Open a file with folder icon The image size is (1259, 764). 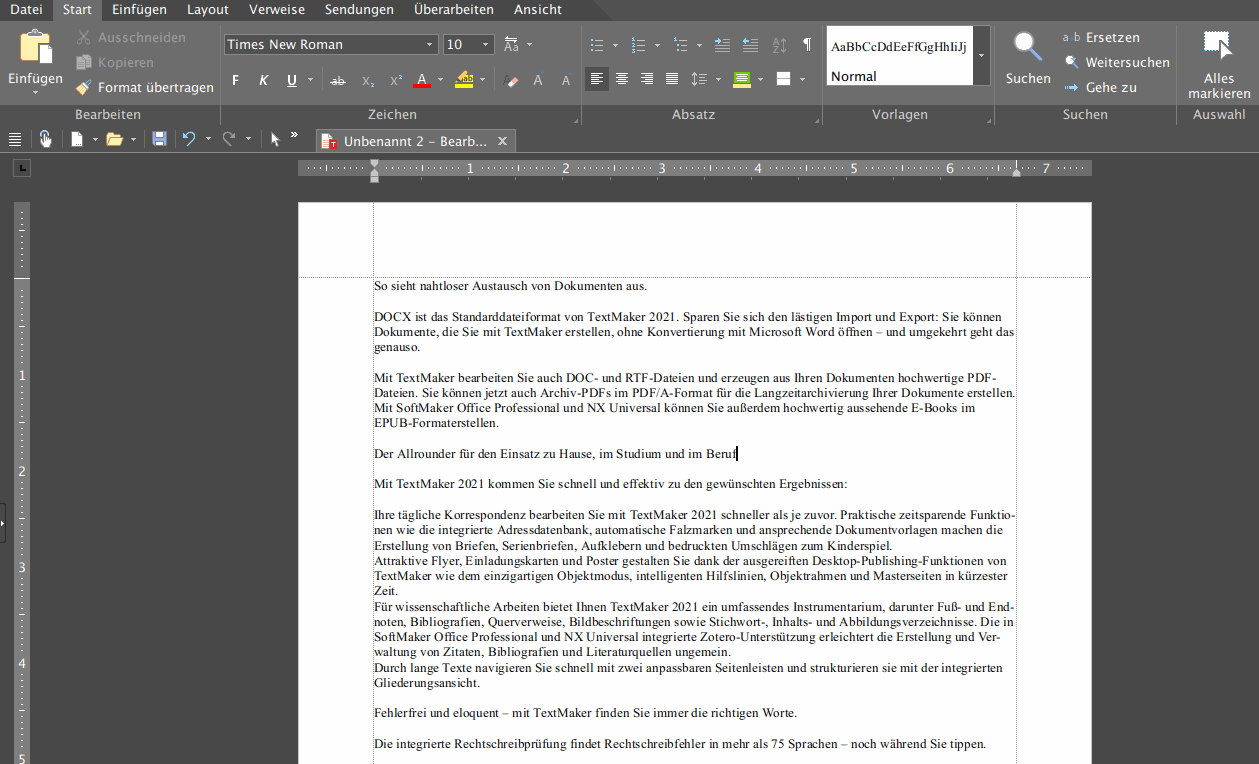point(114,139)
